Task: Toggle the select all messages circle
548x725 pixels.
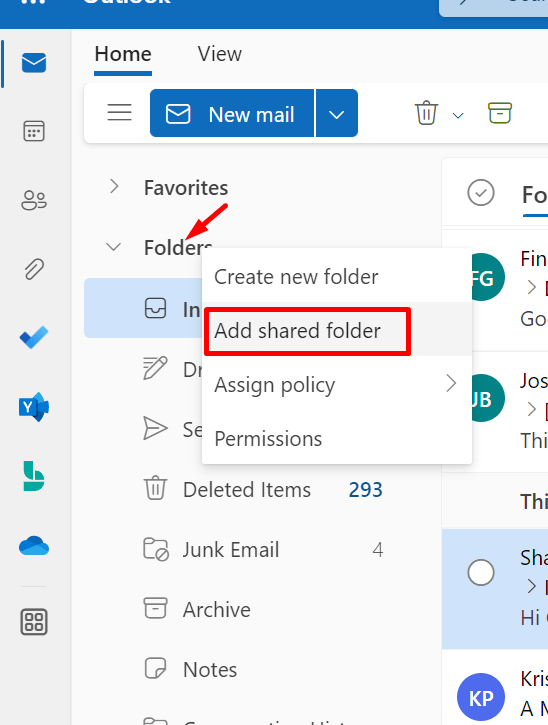Action: pyautogui.click(x=481, y=193)
